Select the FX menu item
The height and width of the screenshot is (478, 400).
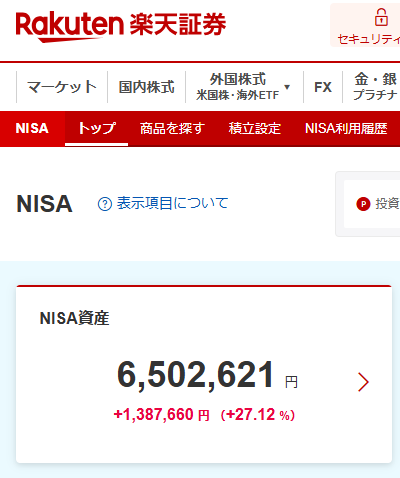(x=323, y=87)
